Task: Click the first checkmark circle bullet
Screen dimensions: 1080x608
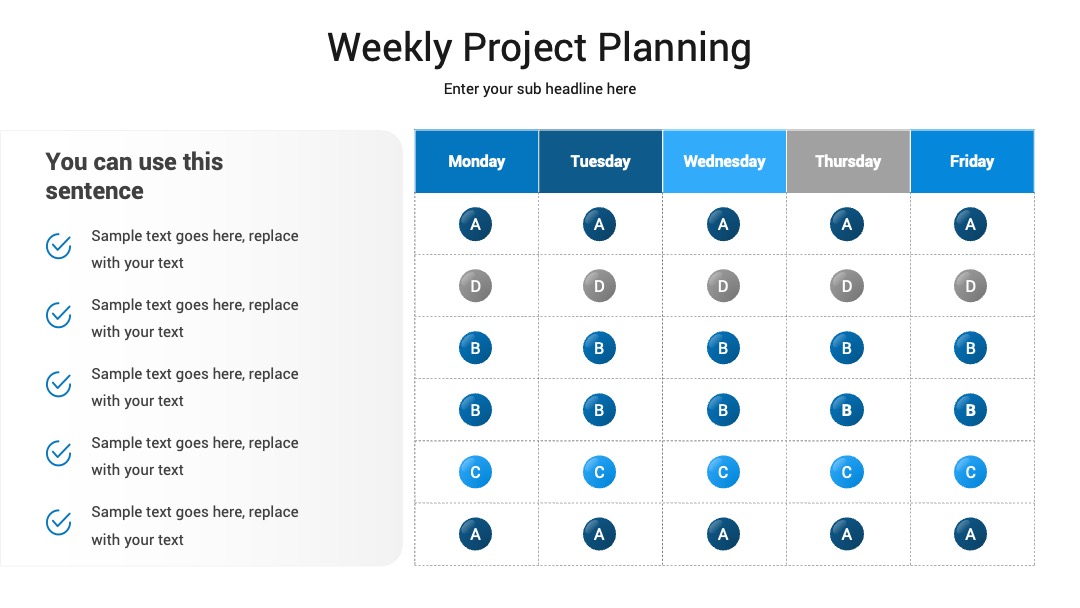Action: point(59,246)
